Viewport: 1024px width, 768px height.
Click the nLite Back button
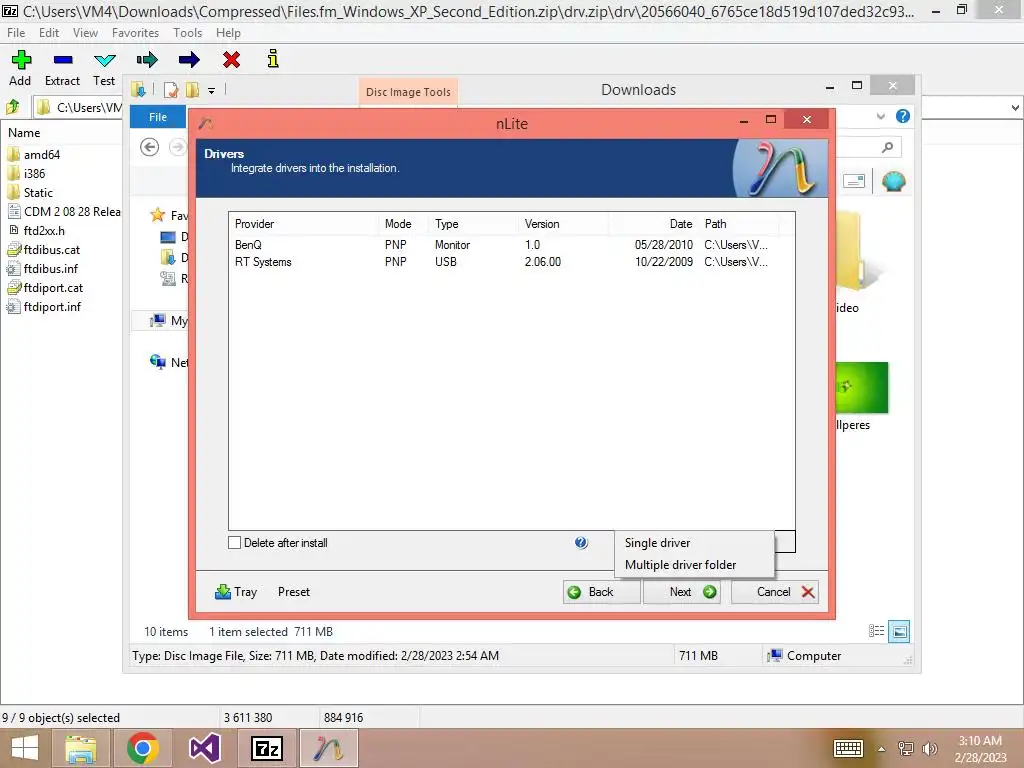pos(601,592)
